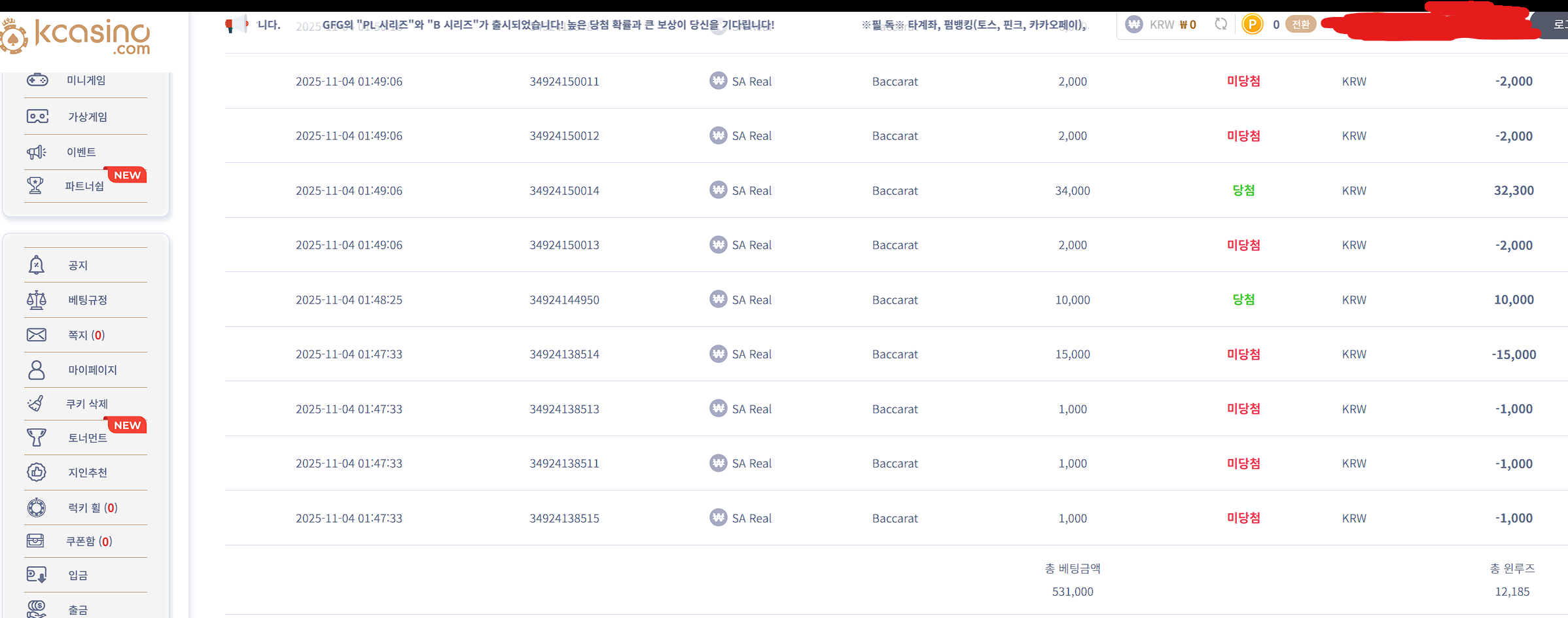Click the cookie delete broom icon
The image size is (1568, 618).
click(37, 403)
